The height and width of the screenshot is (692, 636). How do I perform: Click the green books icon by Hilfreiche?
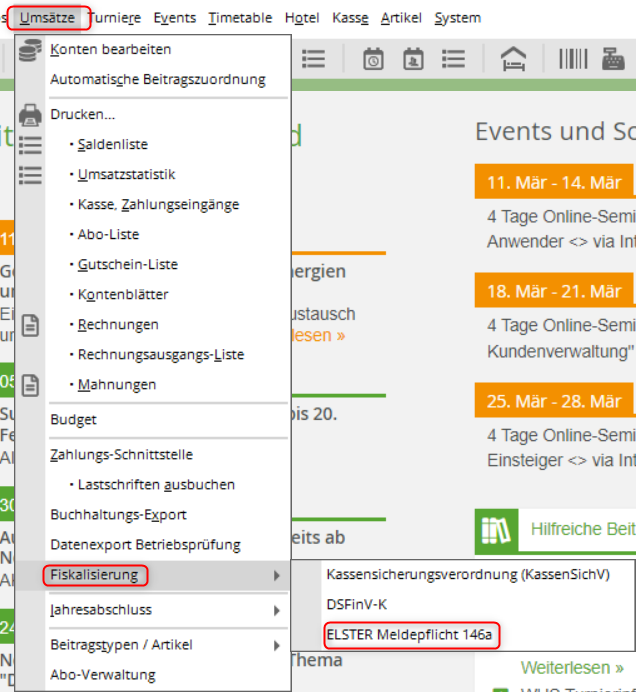pos(495,529)
